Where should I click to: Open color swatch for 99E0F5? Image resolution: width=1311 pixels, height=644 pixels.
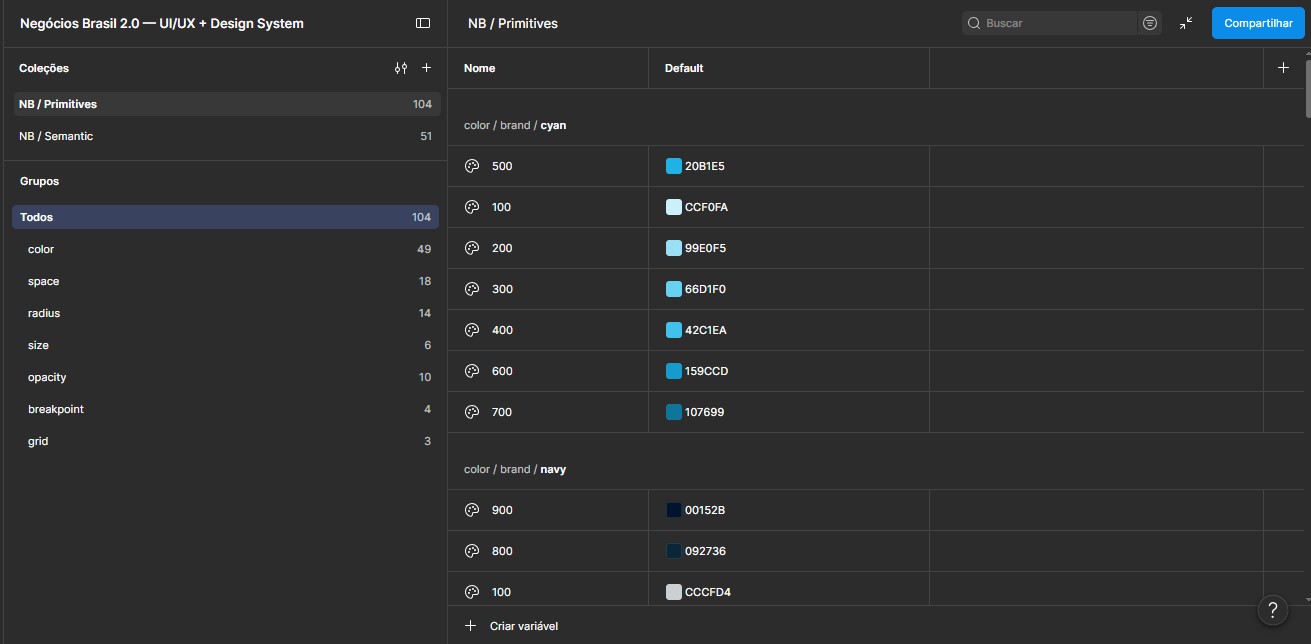point(674,248)
